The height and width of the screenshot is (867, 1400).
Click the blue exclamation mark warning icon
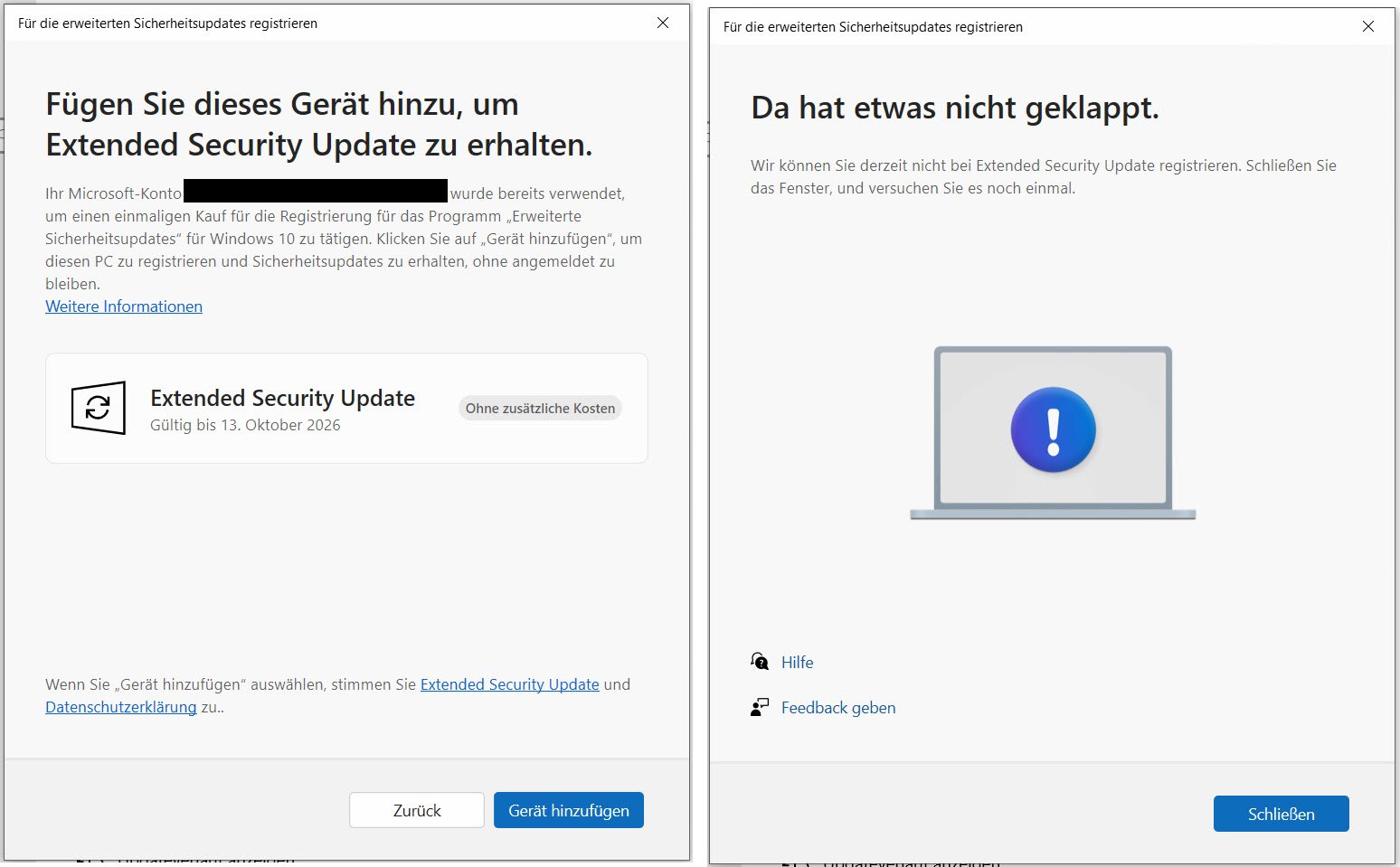click(1052, 430)
